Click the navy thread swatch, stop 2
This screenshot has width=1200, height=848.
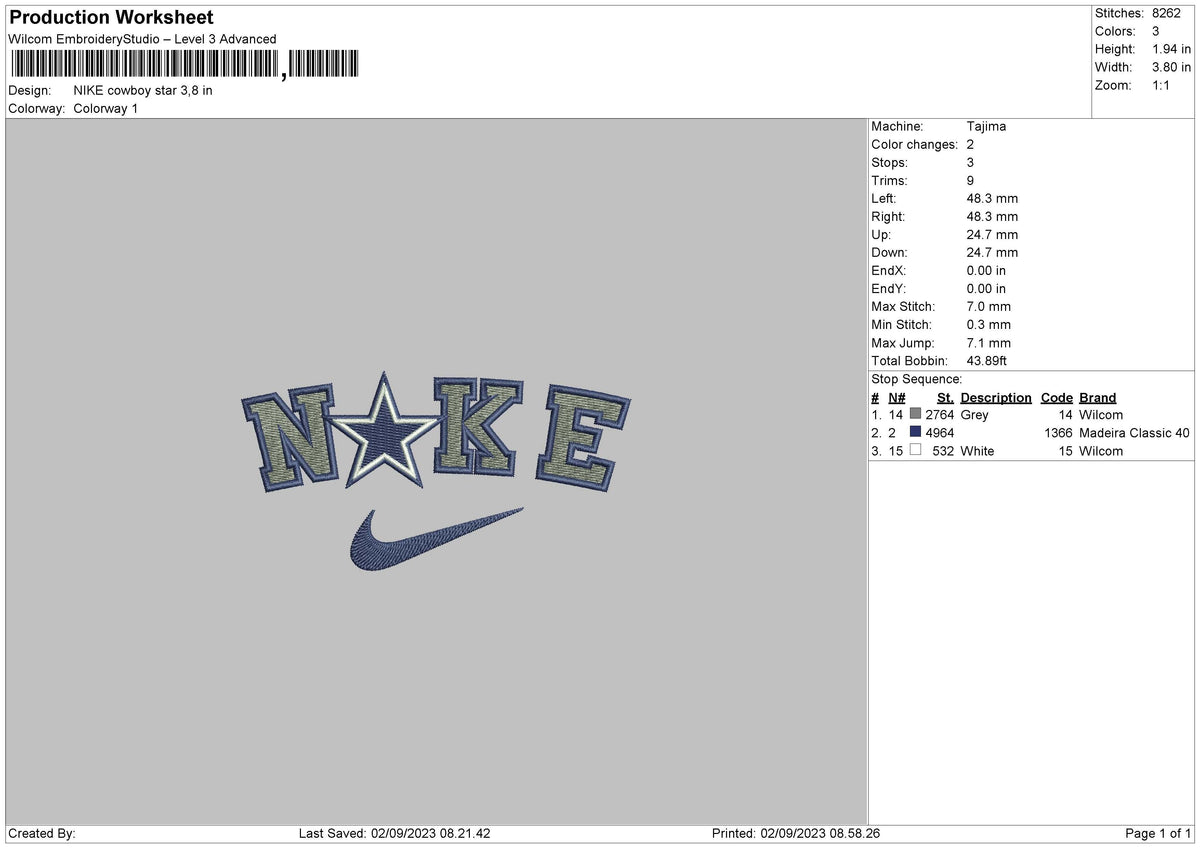click(x=915, y=433)
